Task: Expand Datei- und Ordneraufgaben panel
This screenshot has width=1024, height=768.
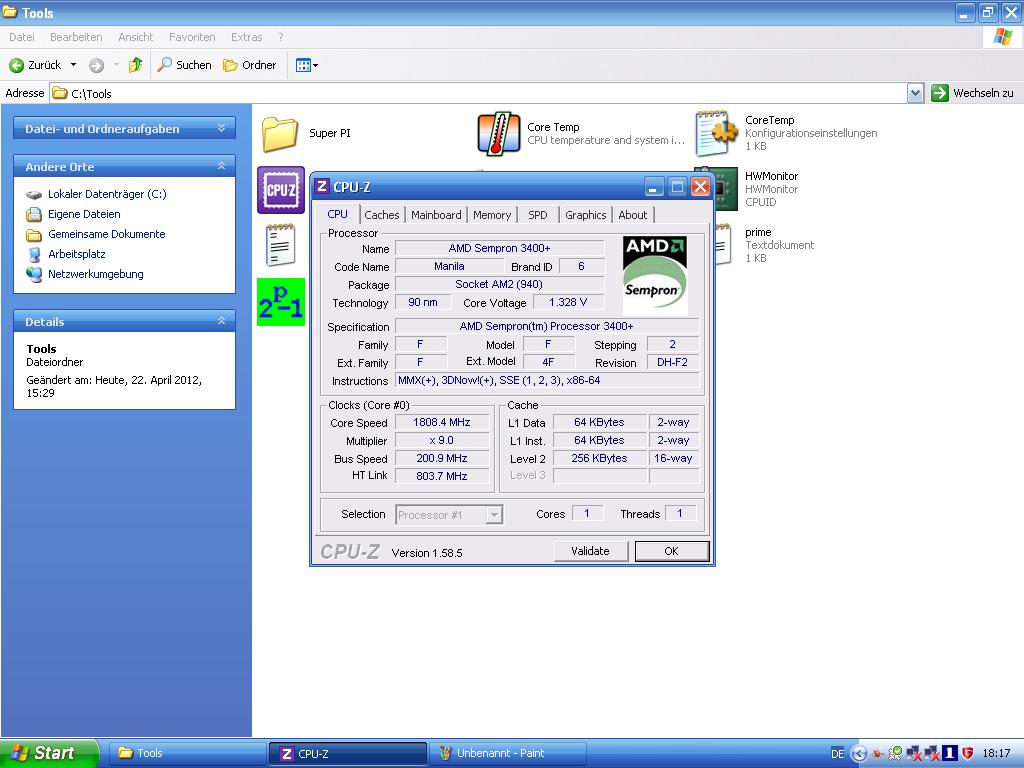Action: coord(221,128)
